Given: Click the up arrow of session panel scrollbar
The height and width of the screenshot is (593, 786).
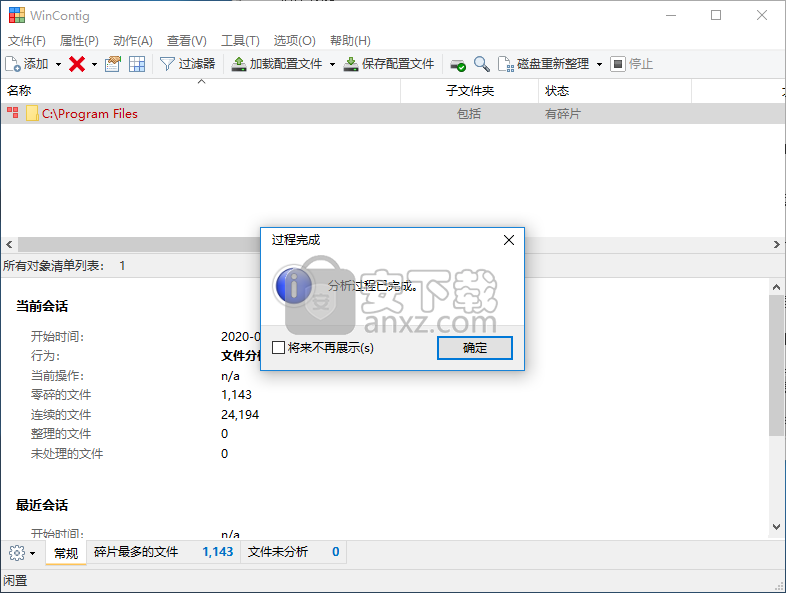Looking at the screenshot, I should (776, 287).
